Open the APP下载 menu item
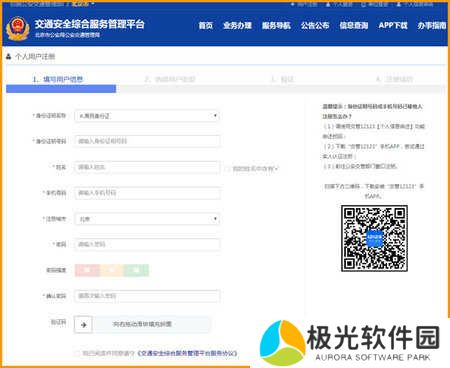450x368 pixels. [x=393, y=26]
